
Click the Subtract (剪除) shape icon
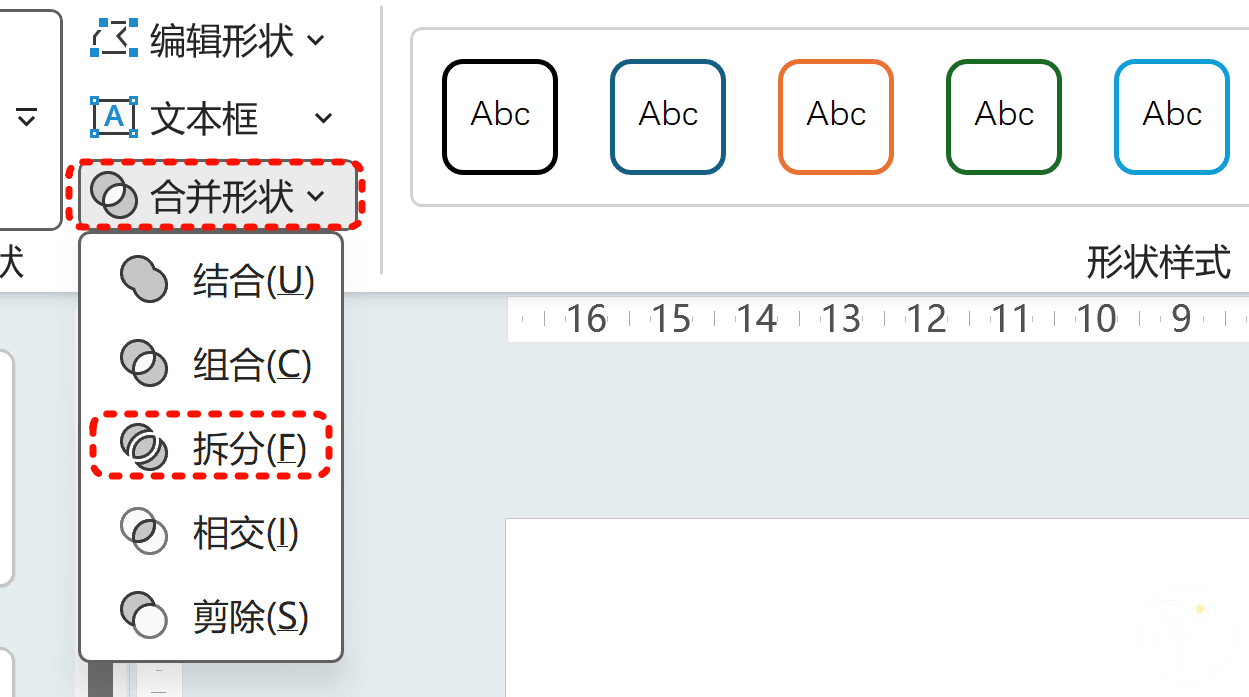pos(143,615)
